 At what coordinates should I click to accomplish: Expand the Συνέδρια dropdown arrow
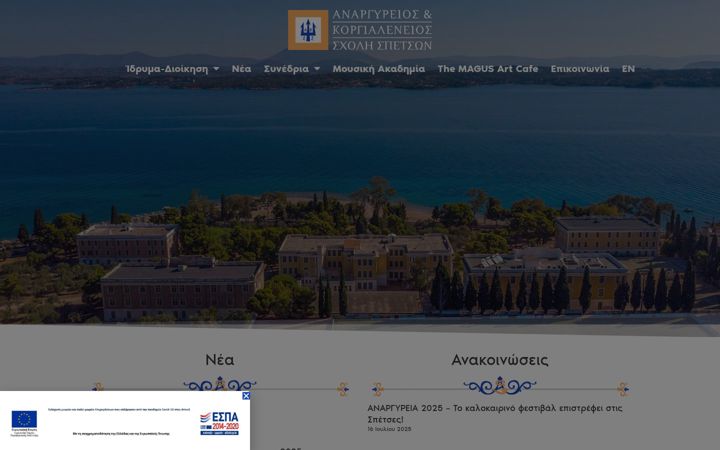pyautogui.click(x=317, y=69)
